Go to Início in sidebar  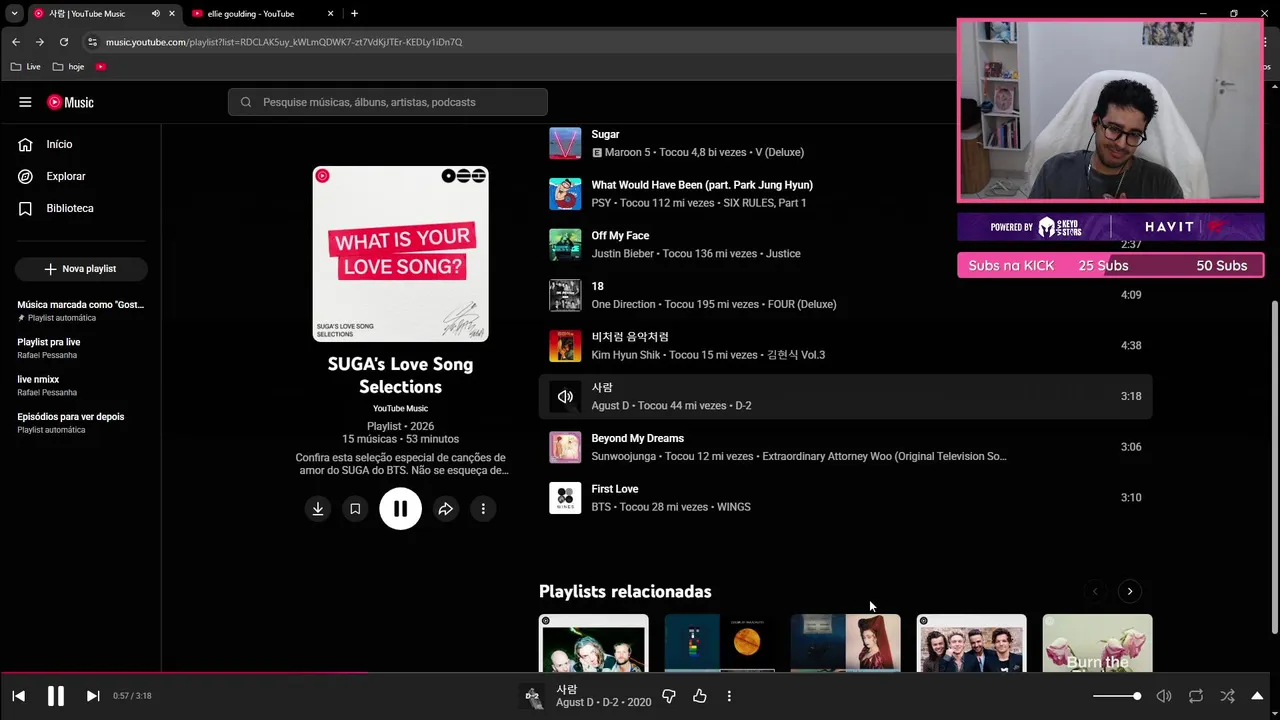coord(80,144)
